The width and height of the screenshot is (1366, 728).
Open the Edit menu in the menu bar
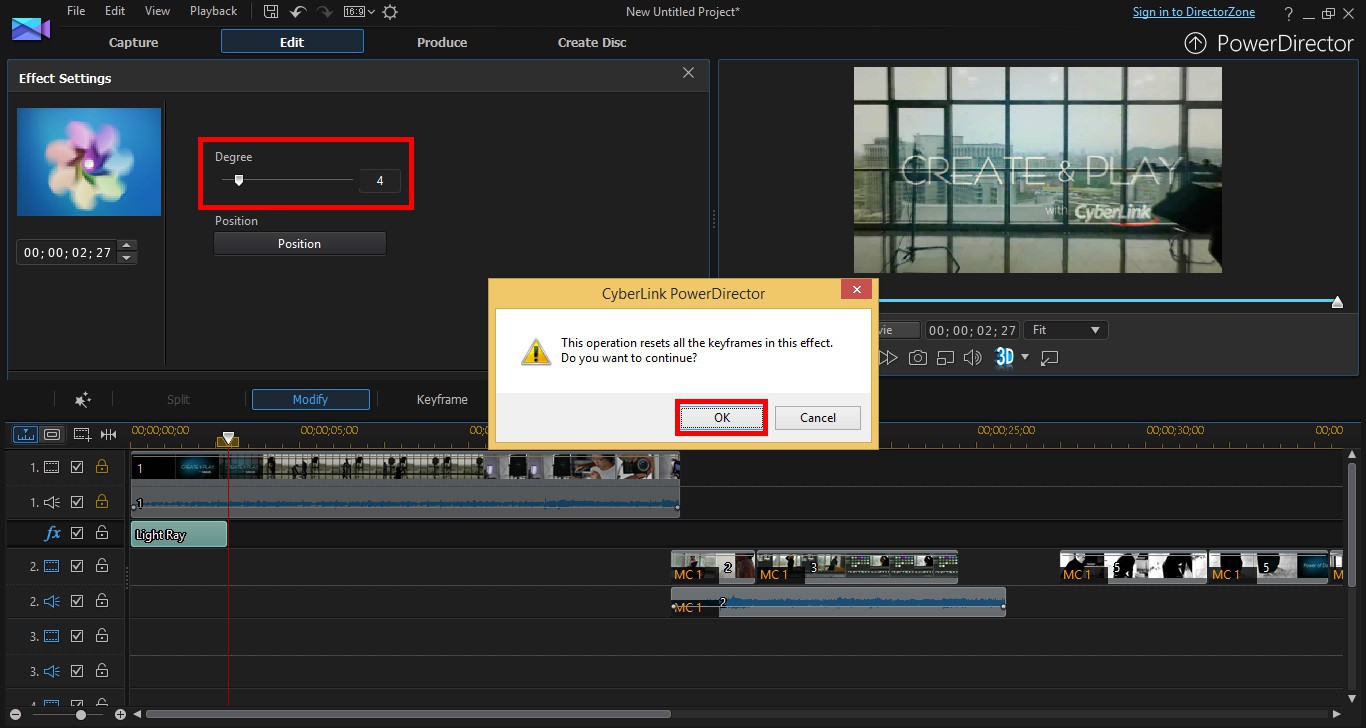tap(115, 11)
